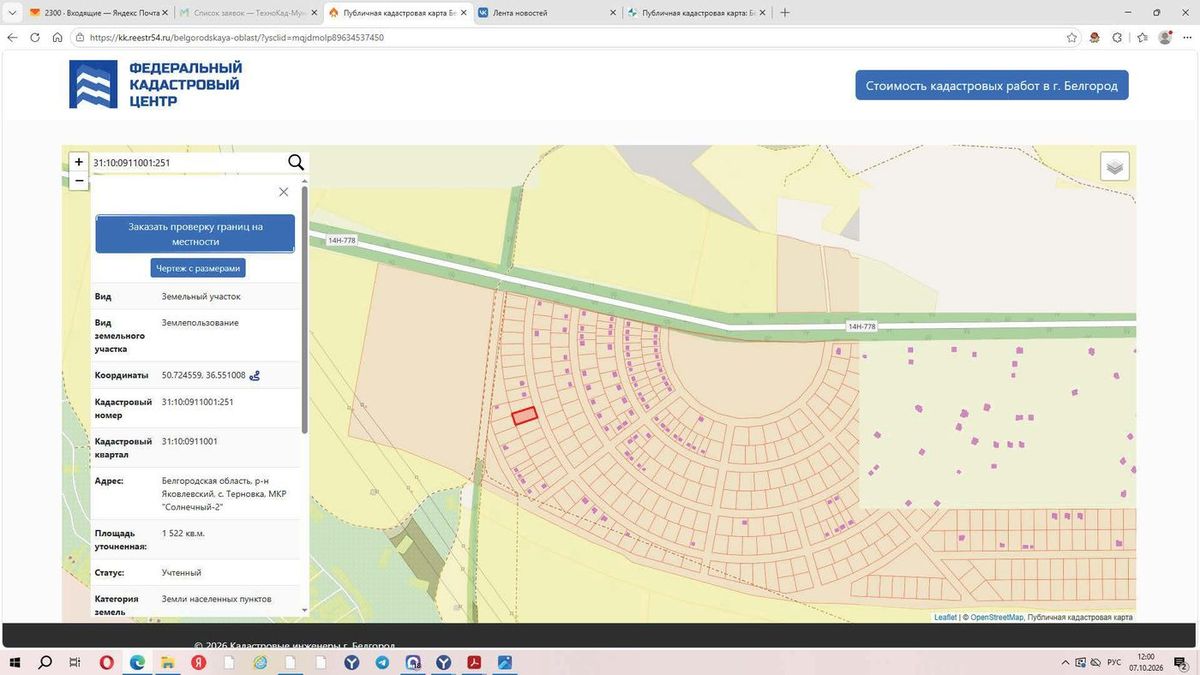Image resolution: width=1200 pixels, height=675 pixels.
Task: Click cadastral quarter value 31:10:0911001
Action: [190, 441]
